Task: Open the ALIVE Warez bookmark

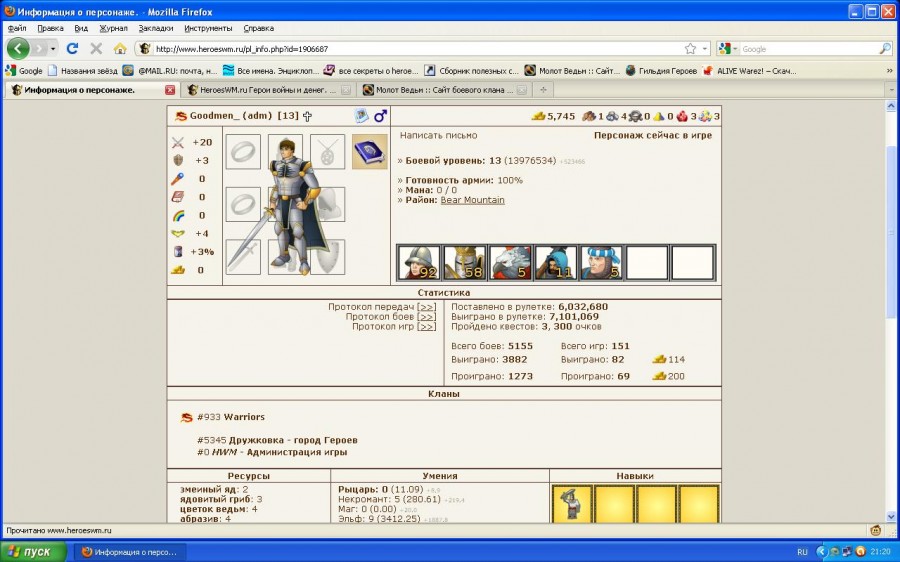Action: (x=750, y=71)
